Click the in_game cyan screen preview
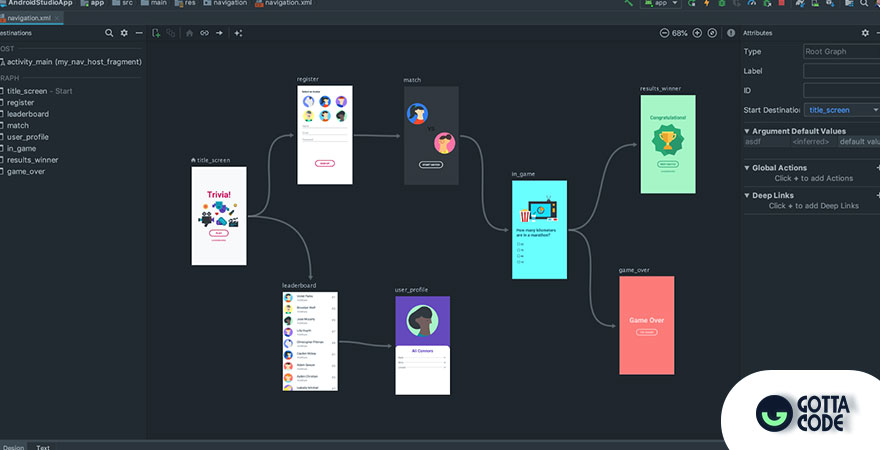 pos(539,229)
